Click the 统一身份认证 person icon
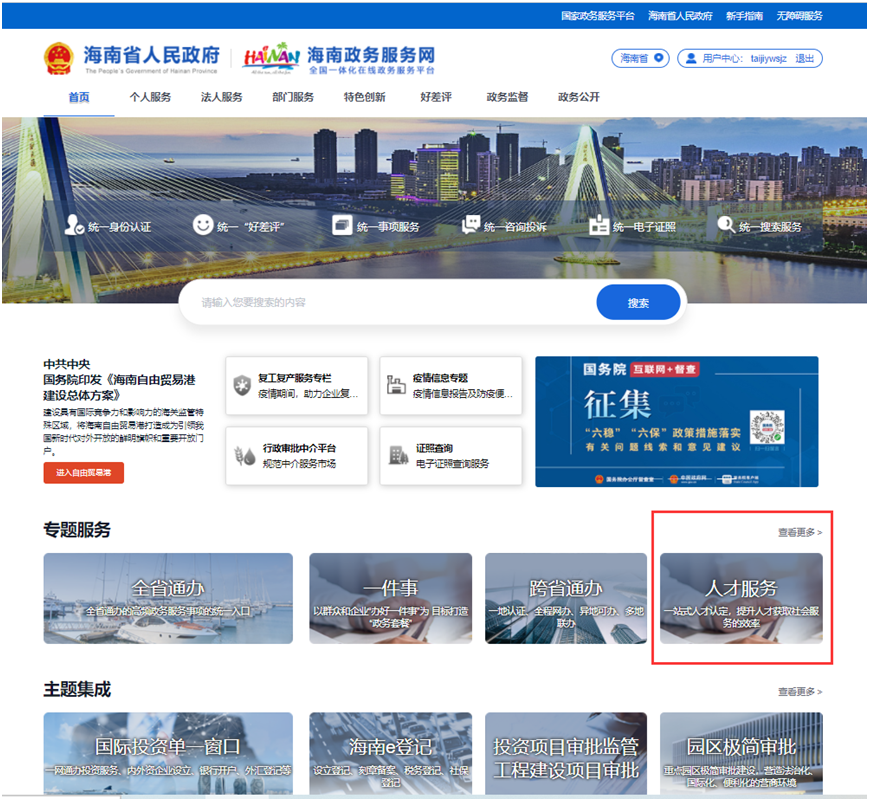 point(74,225)
